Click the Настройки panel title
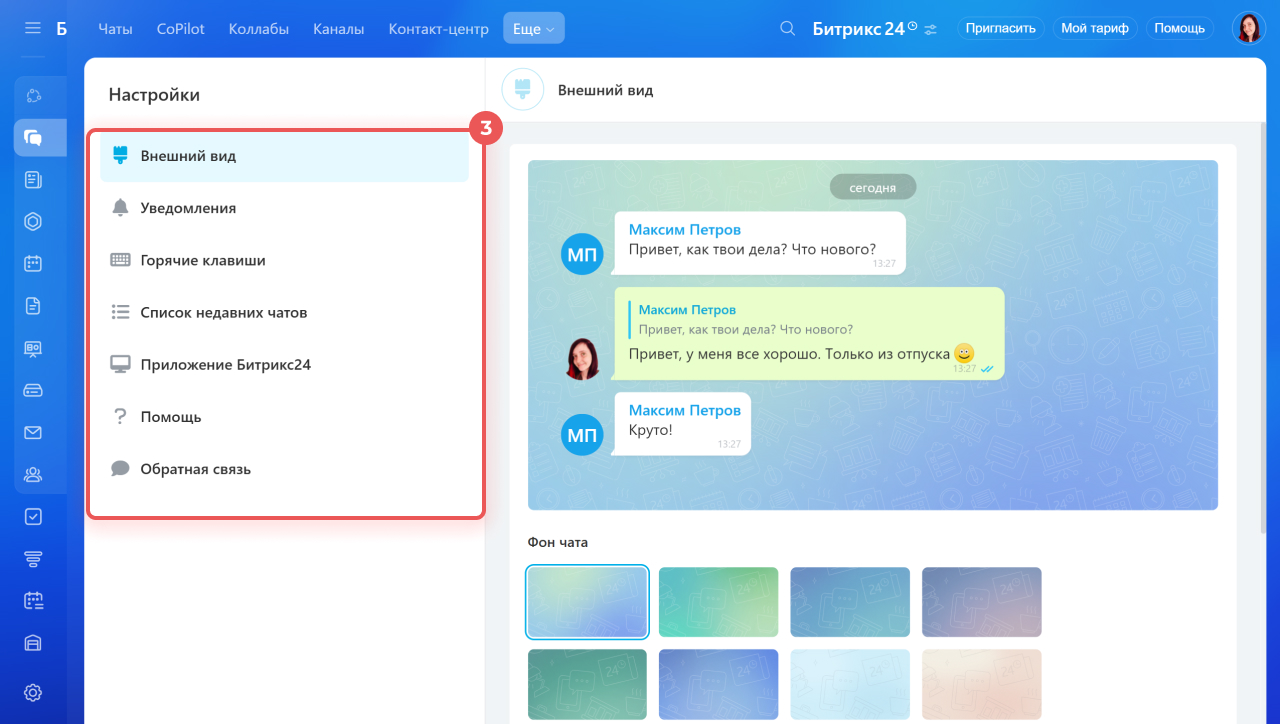The height and width of the screenshot is (724, 1280). click(x=154, y=95)
